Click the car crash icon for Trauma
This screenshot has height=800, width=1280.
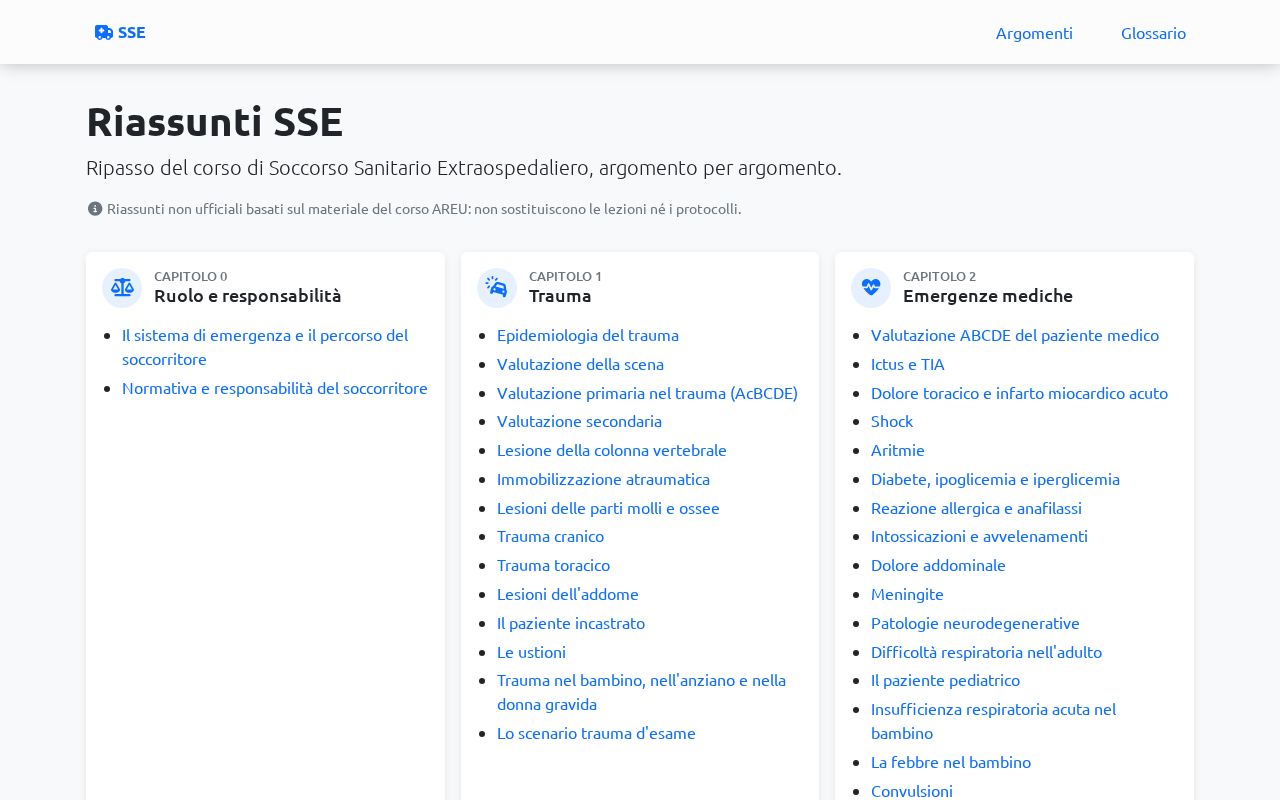(x=497, y=288)
